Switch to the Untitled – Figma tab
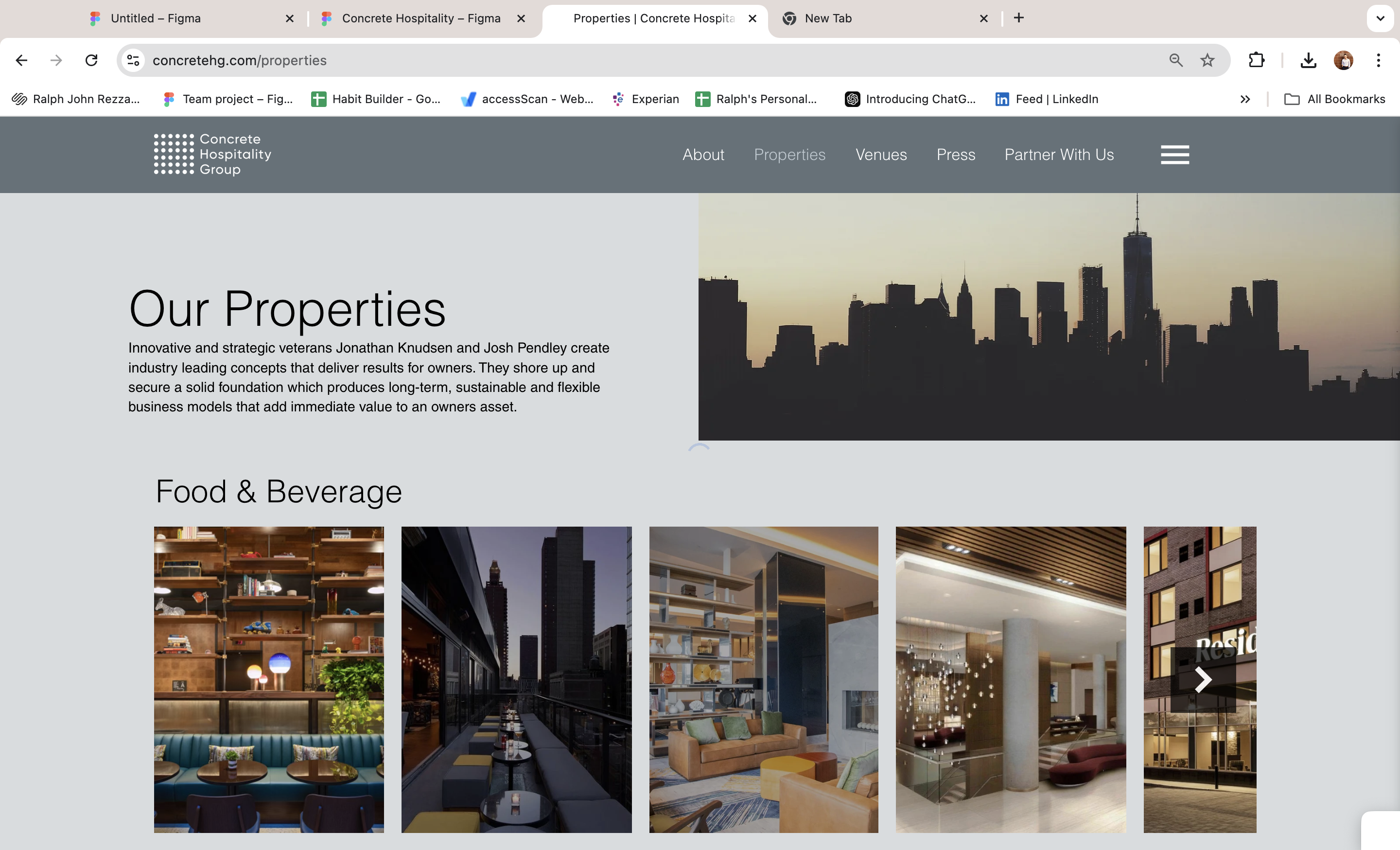 coord(156,18)
